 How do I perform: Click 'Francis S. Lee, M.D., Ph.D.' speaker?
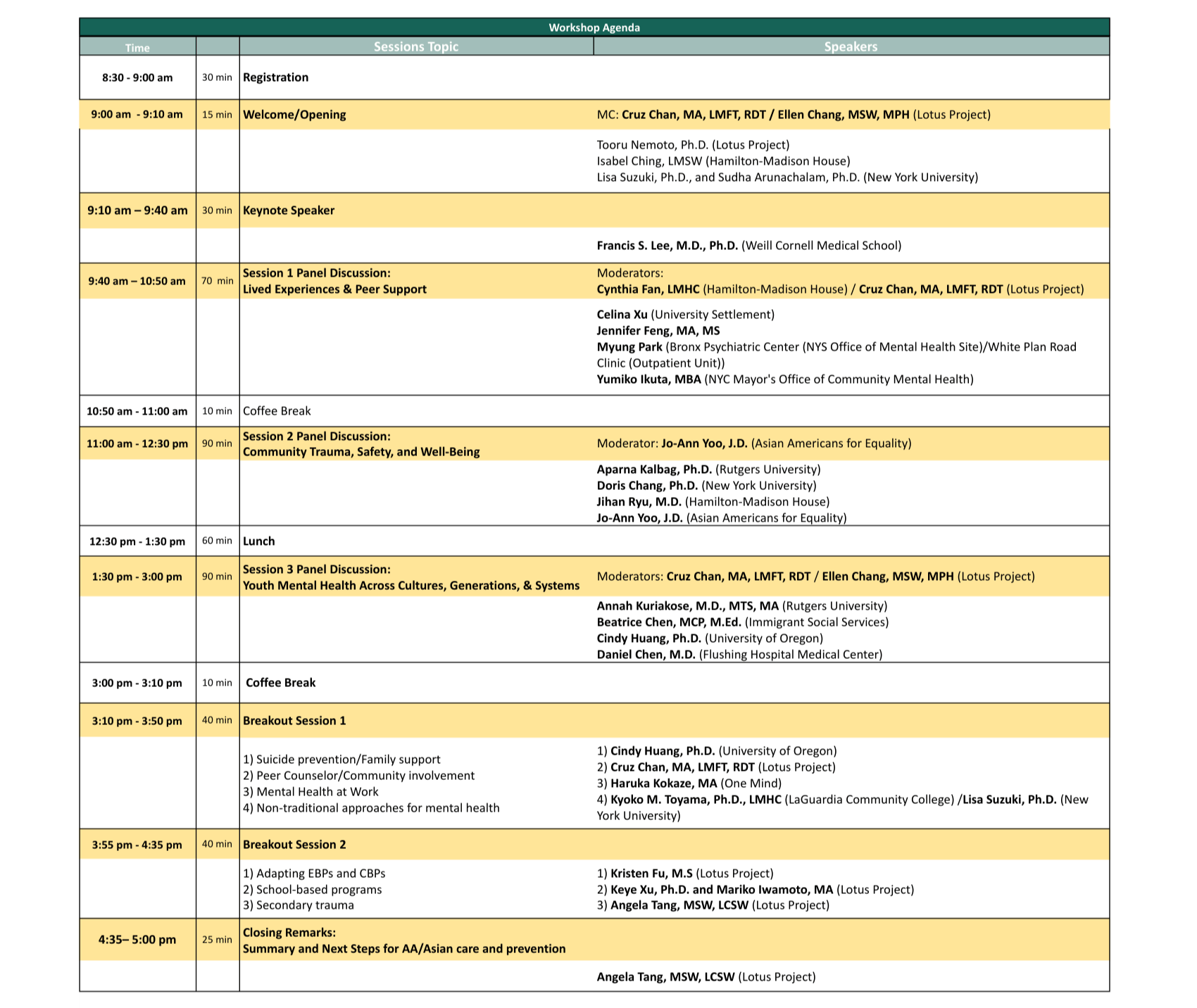[667, 246]
